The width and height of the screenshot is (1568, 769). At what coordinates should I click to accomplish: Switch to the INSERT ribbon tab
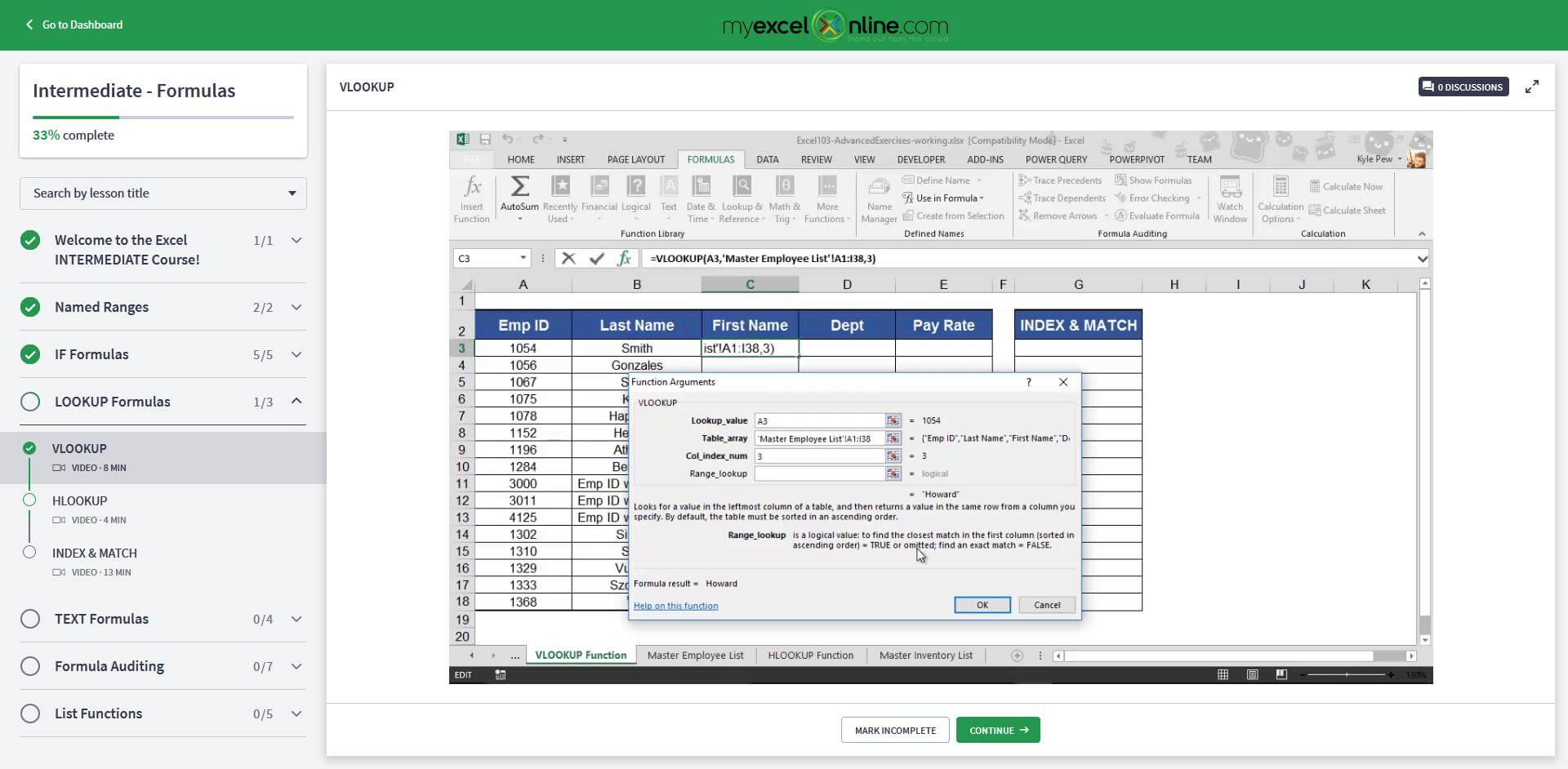click(x=570, y=159)
